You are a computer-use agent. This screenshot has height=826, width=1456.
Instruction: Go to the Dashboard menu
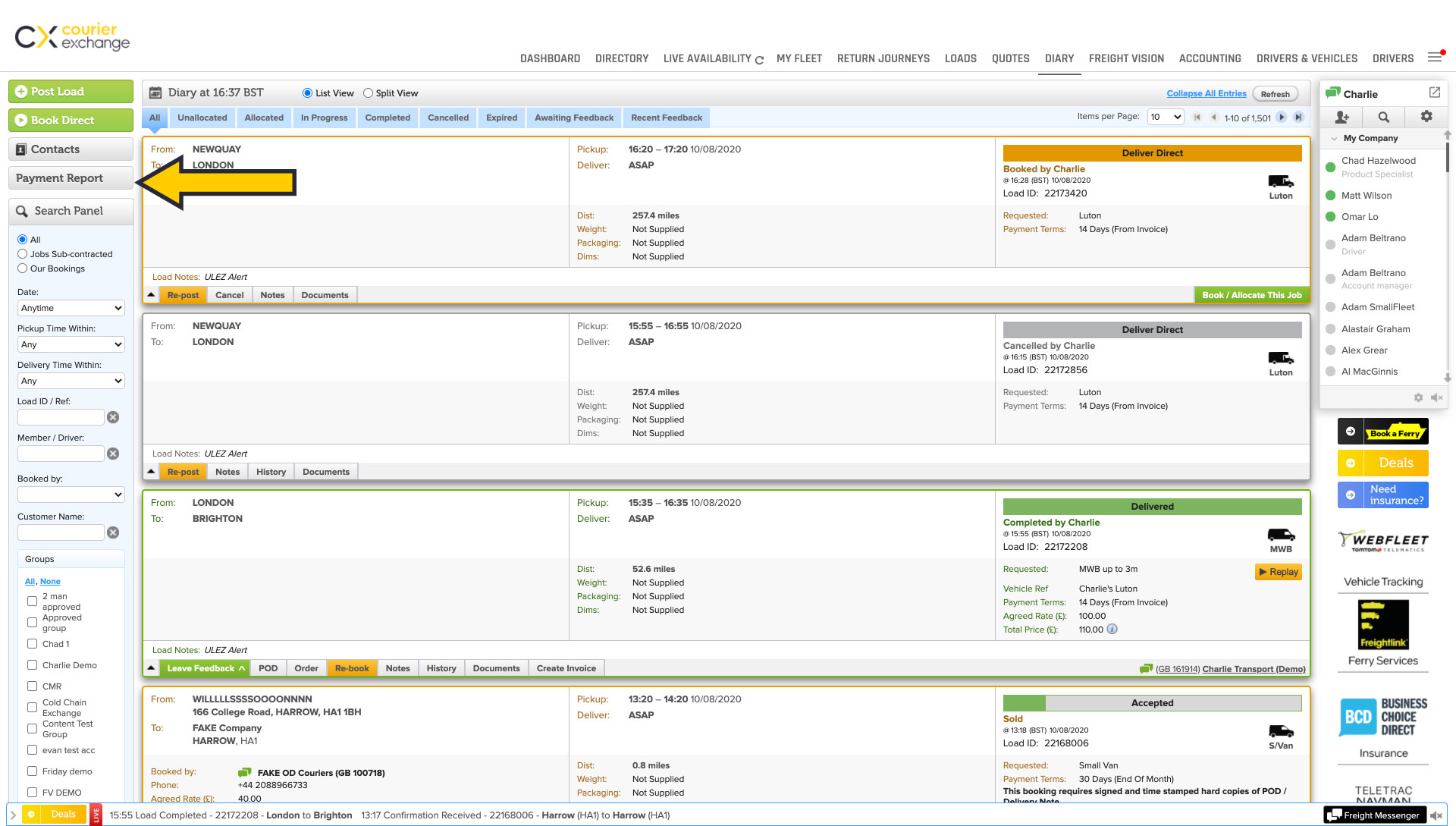point(550,58)
